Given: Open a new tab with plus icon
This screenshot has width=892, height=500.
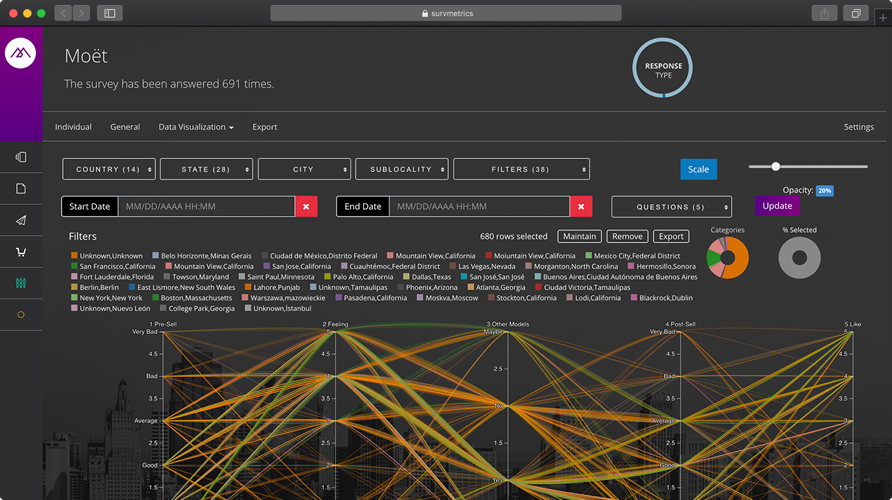Looking at the screenshot, I should click(883, 18).
